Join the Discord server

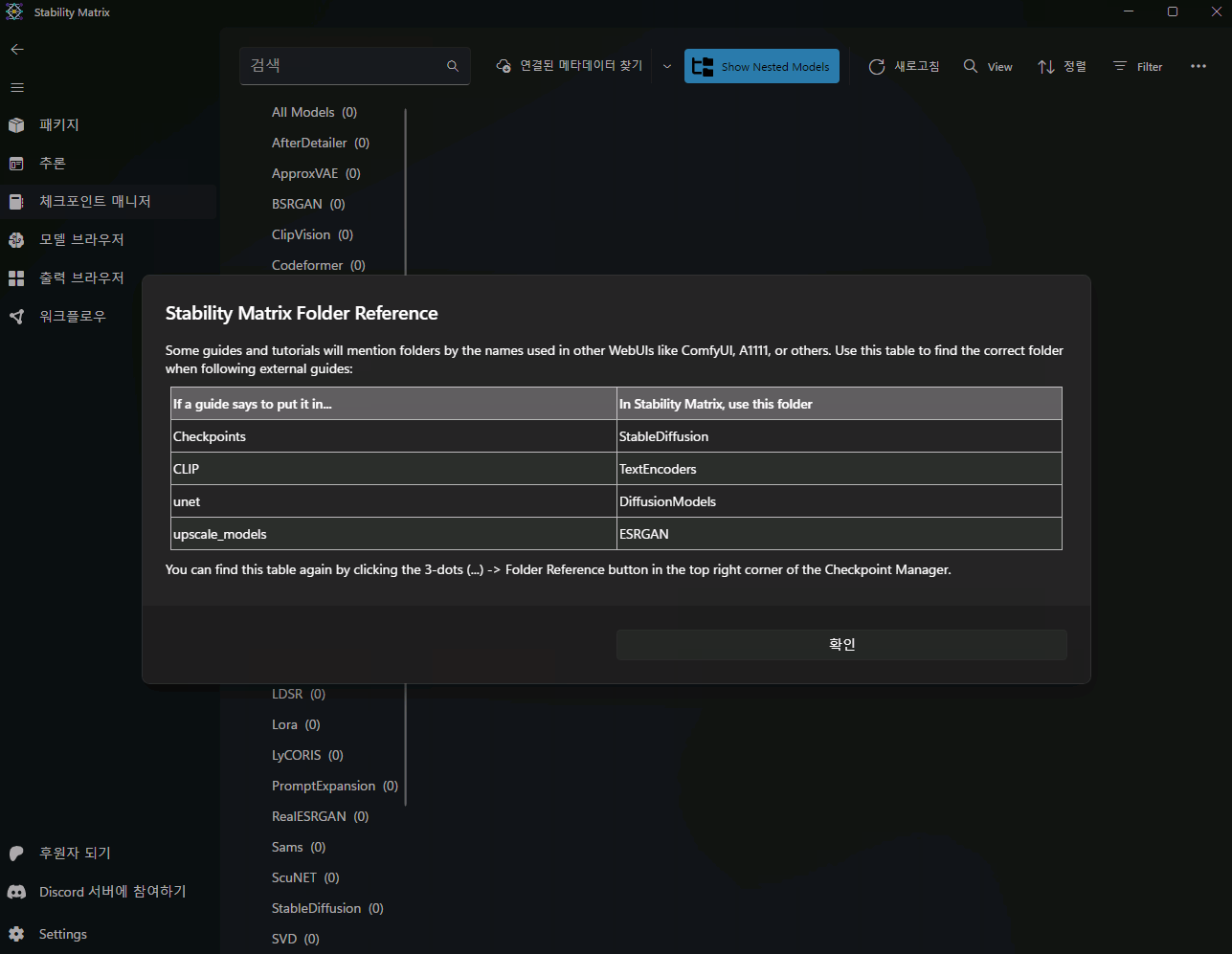111,892
